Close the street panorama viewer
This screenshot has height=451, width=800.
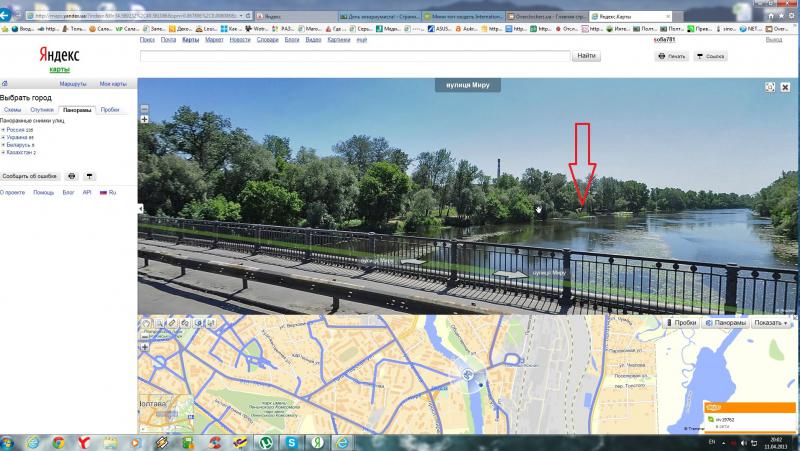[784, 87]
